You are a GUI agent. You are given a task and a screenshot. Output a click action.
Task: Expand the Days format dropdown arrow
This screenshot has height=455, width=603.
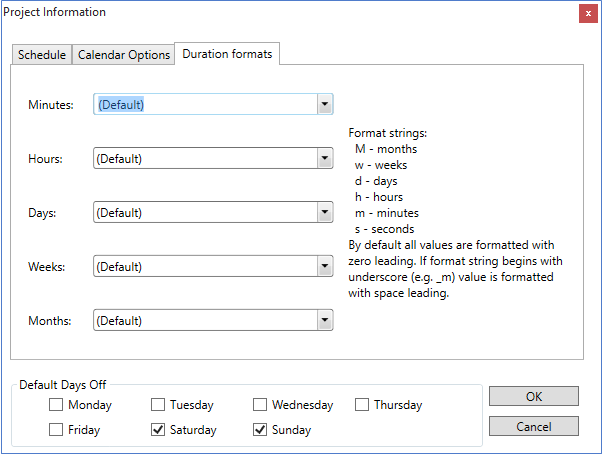[324, 213]
